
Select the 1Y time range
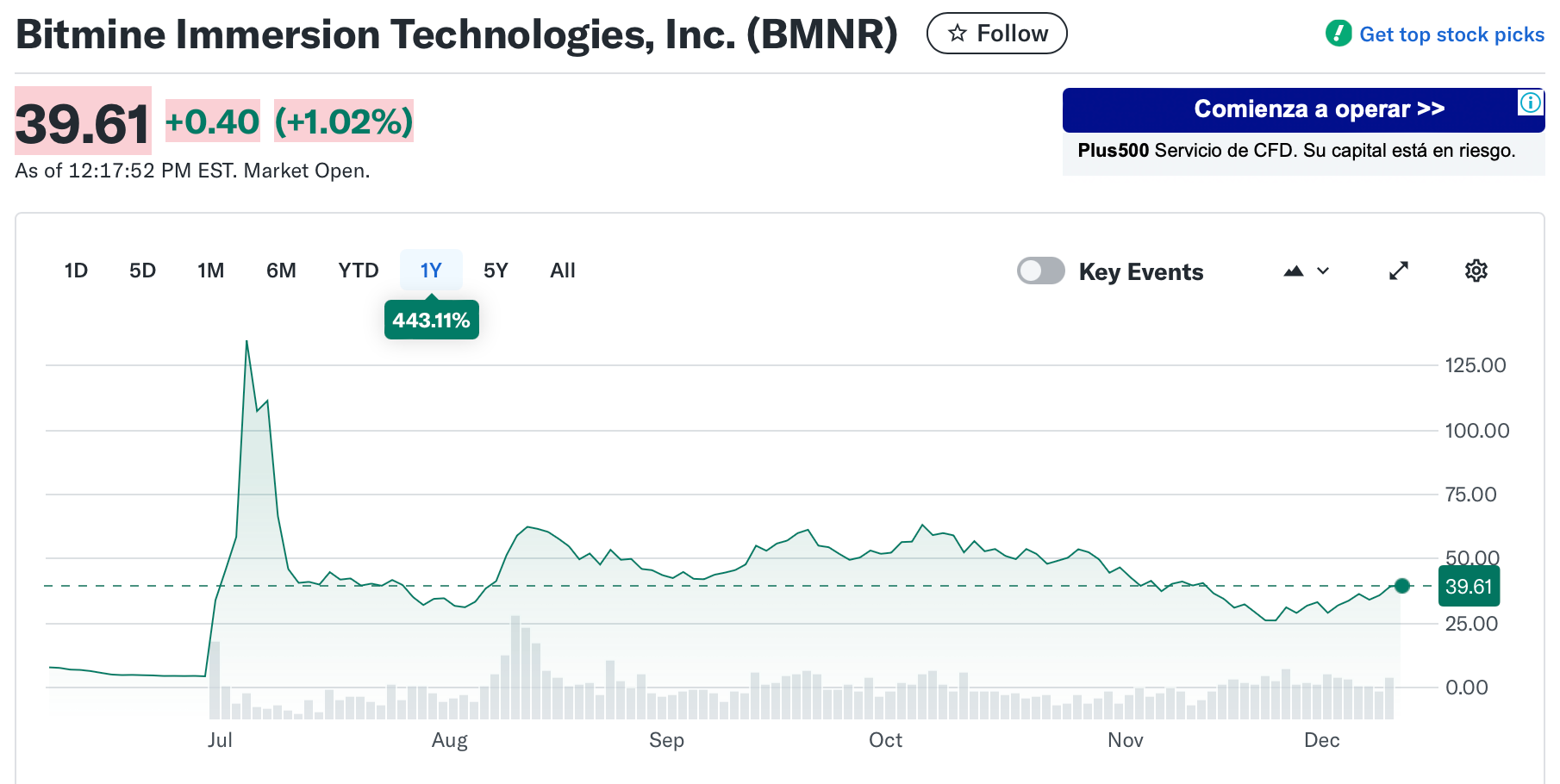tap(431, 271)
